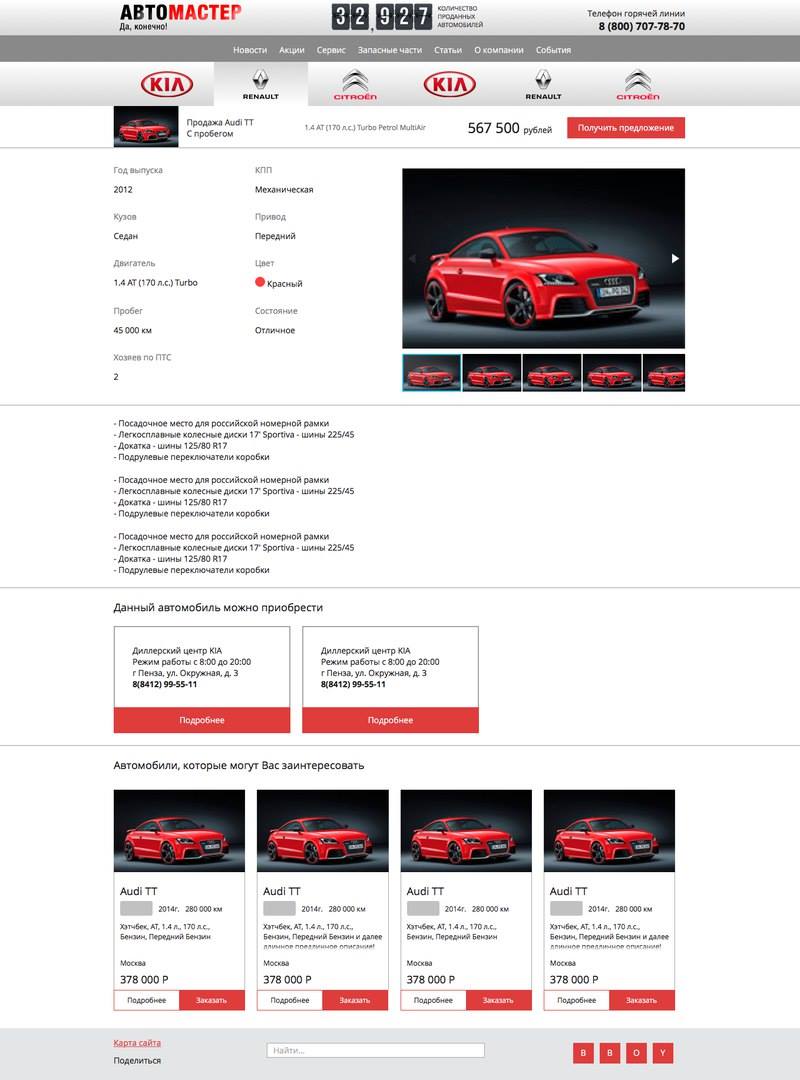Open the highlighted Renault brand tab
800x1080 pixels.
[x=260, y=84]
